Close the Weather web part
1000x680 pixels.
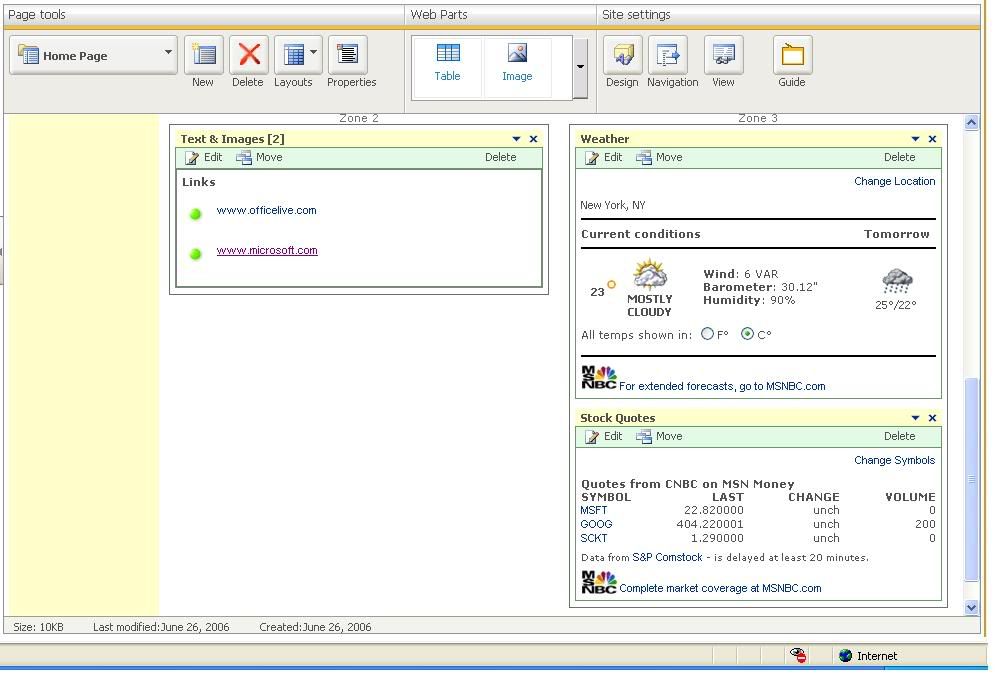932,139
